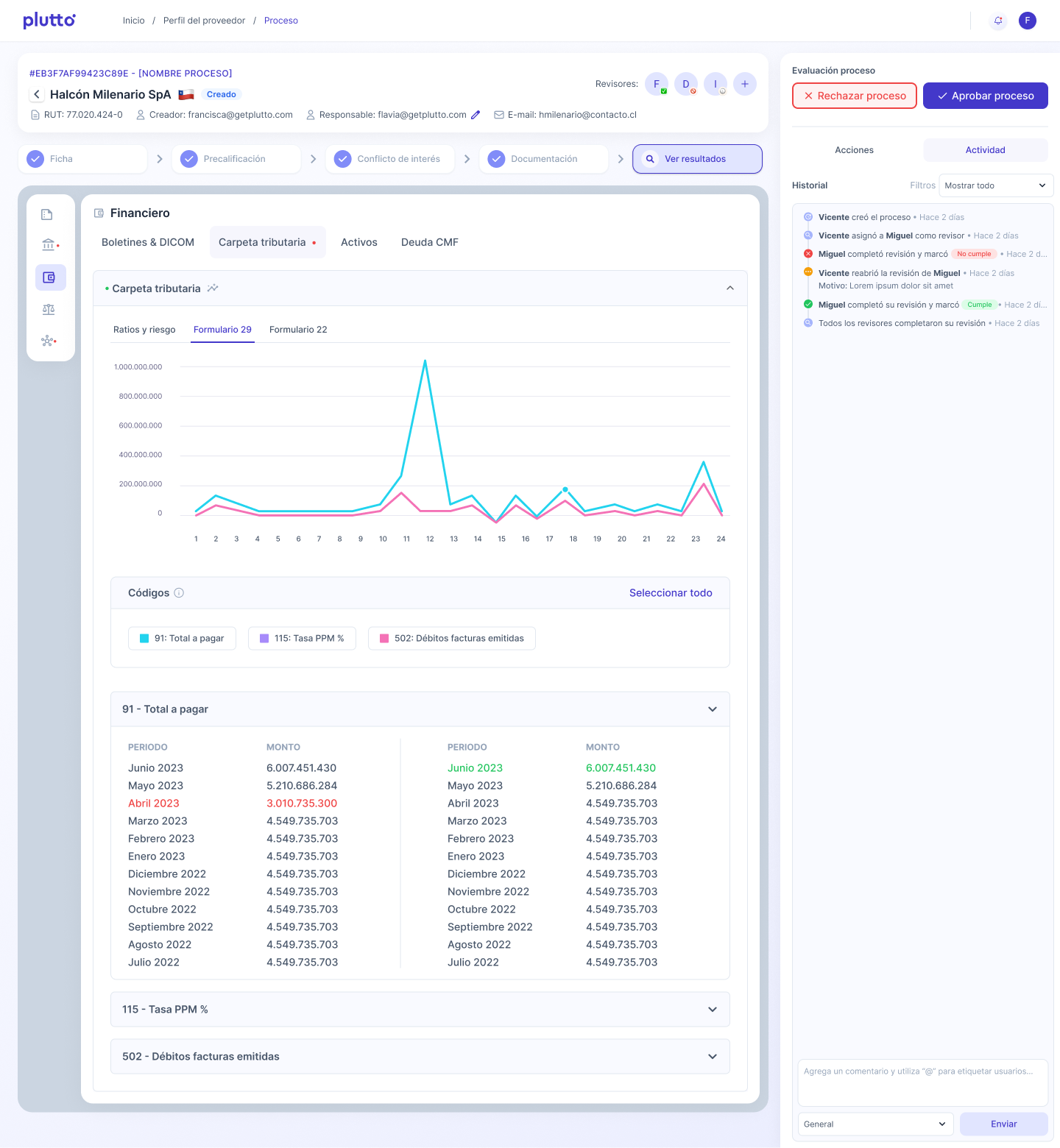Toggle the 115: Tasa PPM % code
This screenshot has width=1060, height=1148.
coord(302,639)
